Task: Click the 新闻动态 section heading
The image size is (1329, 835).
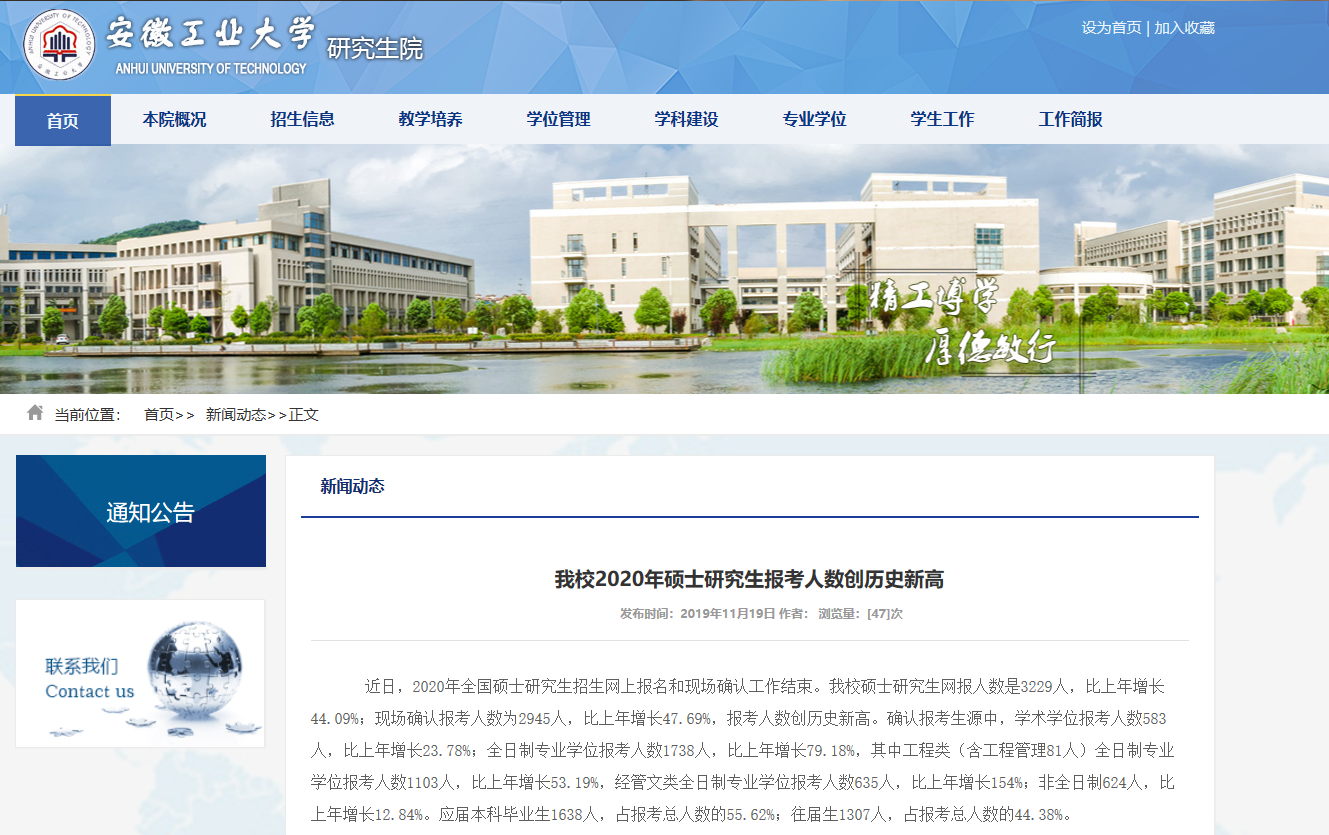Action: tap(352, 486)
